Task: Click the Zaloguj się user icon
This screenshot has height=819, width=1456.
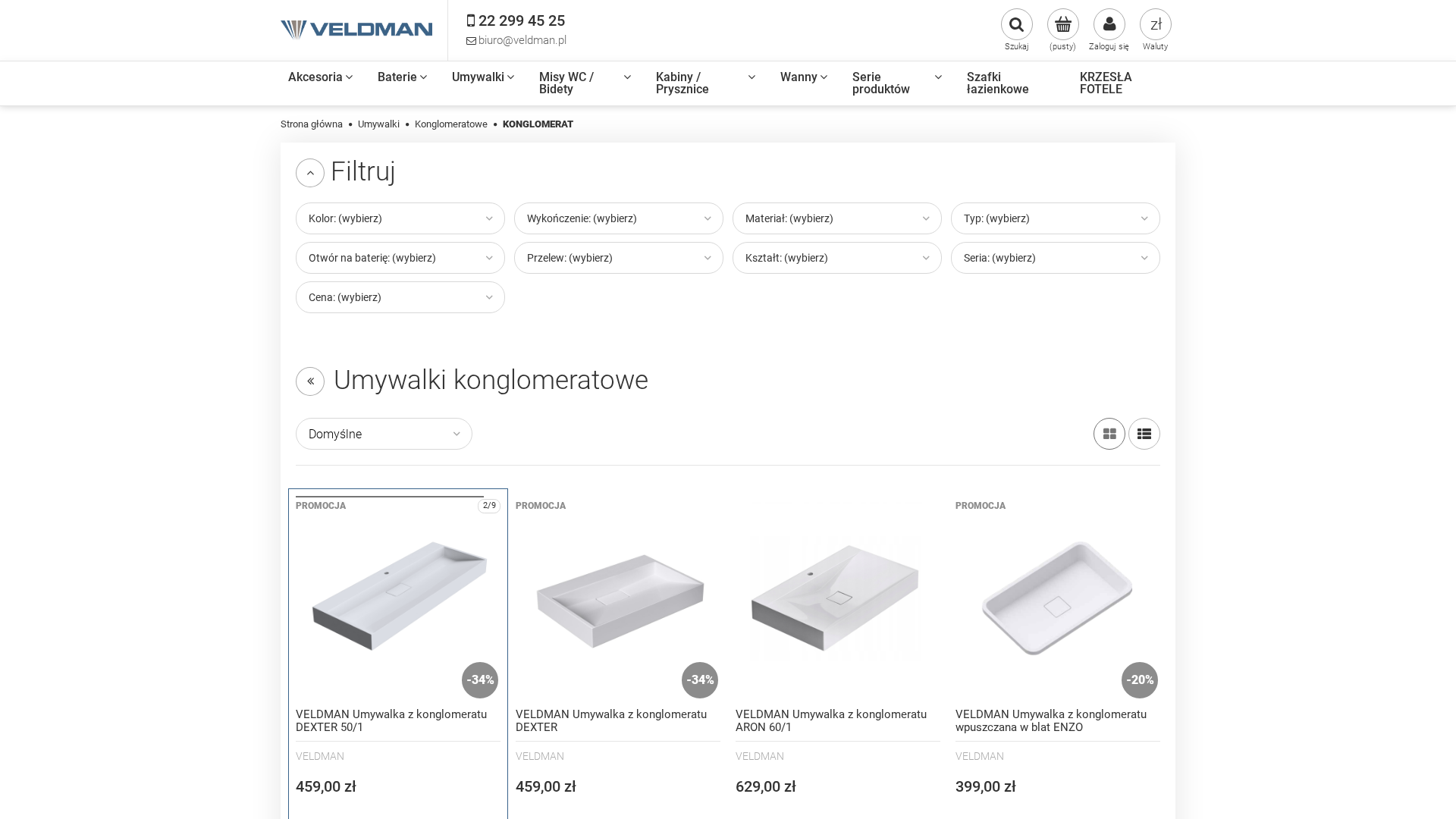Action: [x=1109, y=24]
